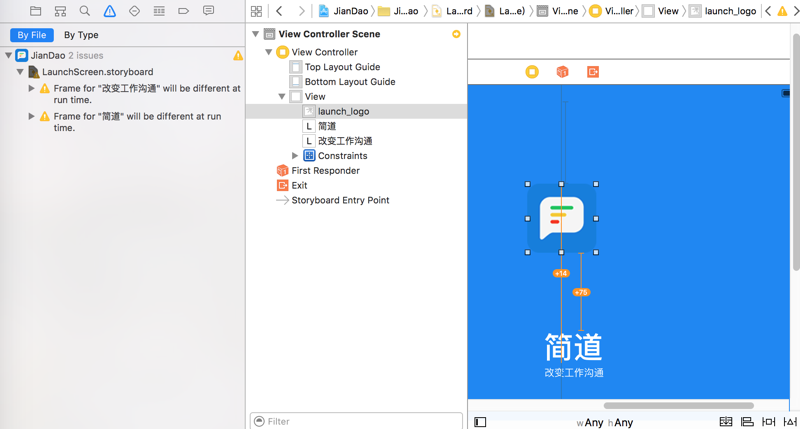Click JianDao project in jump bar
800x429 pixels.
[343, 11]
